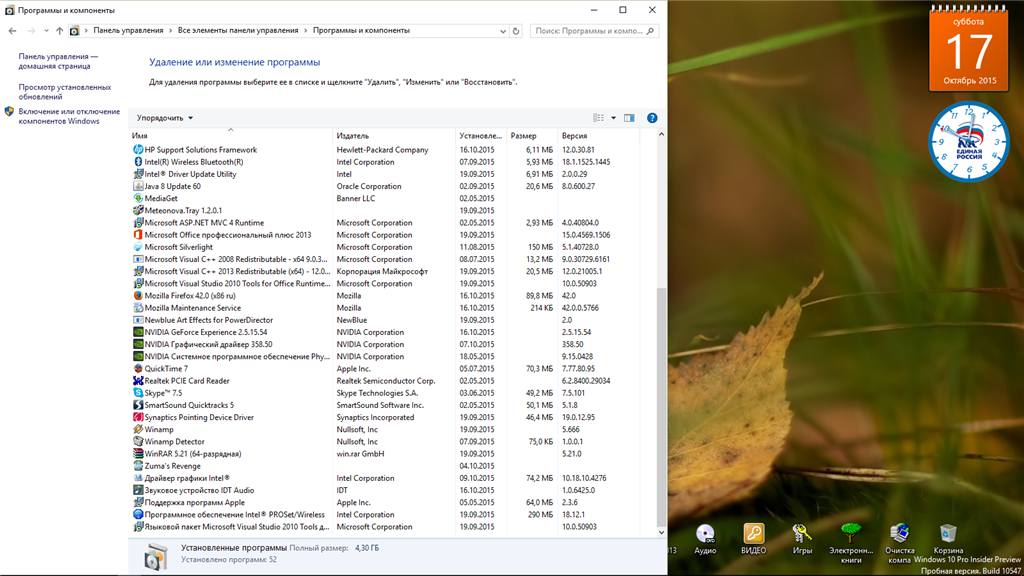Open the Электронные книги desktop shortcut
This screenshot has height=576, width=1024.
[x=851, y=543]
